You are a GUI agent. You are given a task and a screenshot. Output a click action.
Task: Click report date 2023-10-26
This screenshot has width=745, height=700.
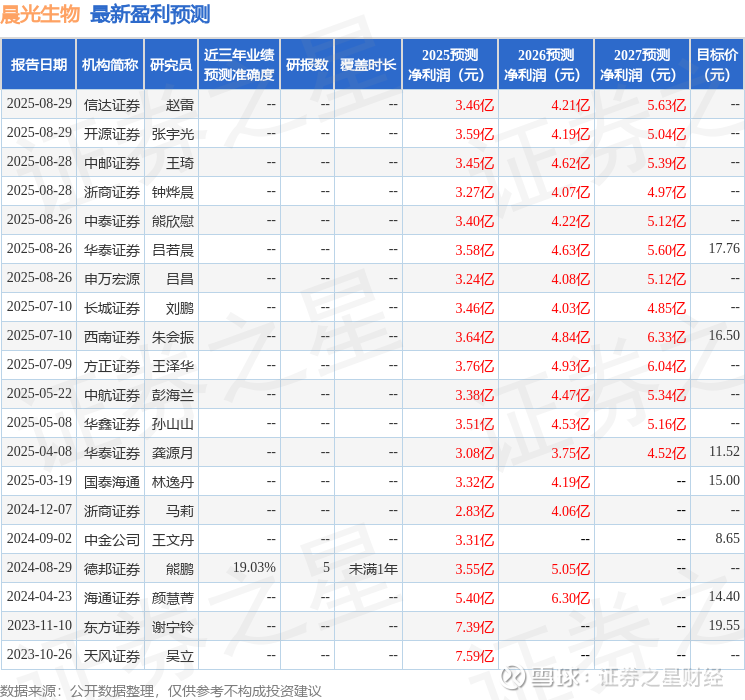[39, 654]
